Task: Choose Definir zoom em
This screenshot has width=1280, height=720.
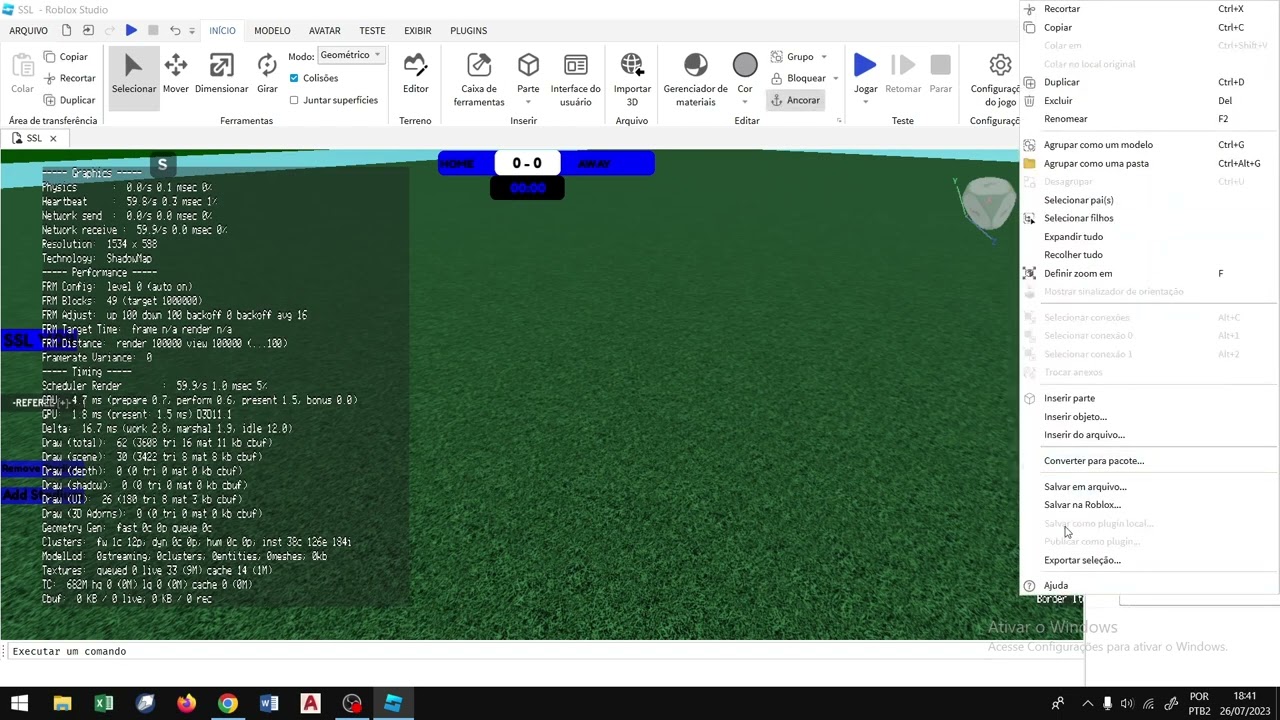Action: [x=1150, y=274]
